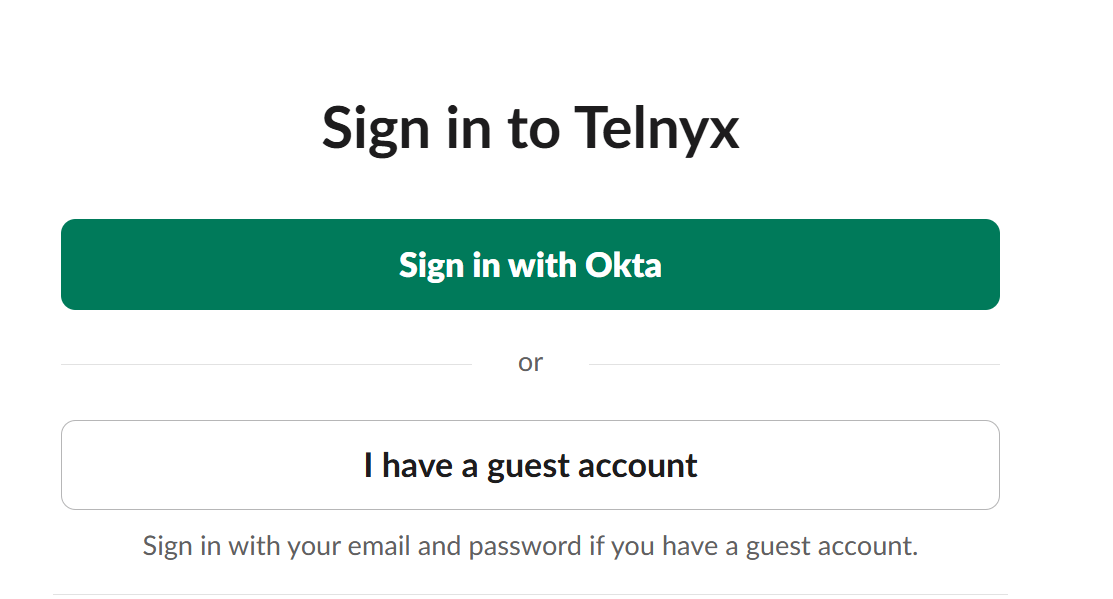Click the Sign in to Telnyx heading

(x=530, y=128)
